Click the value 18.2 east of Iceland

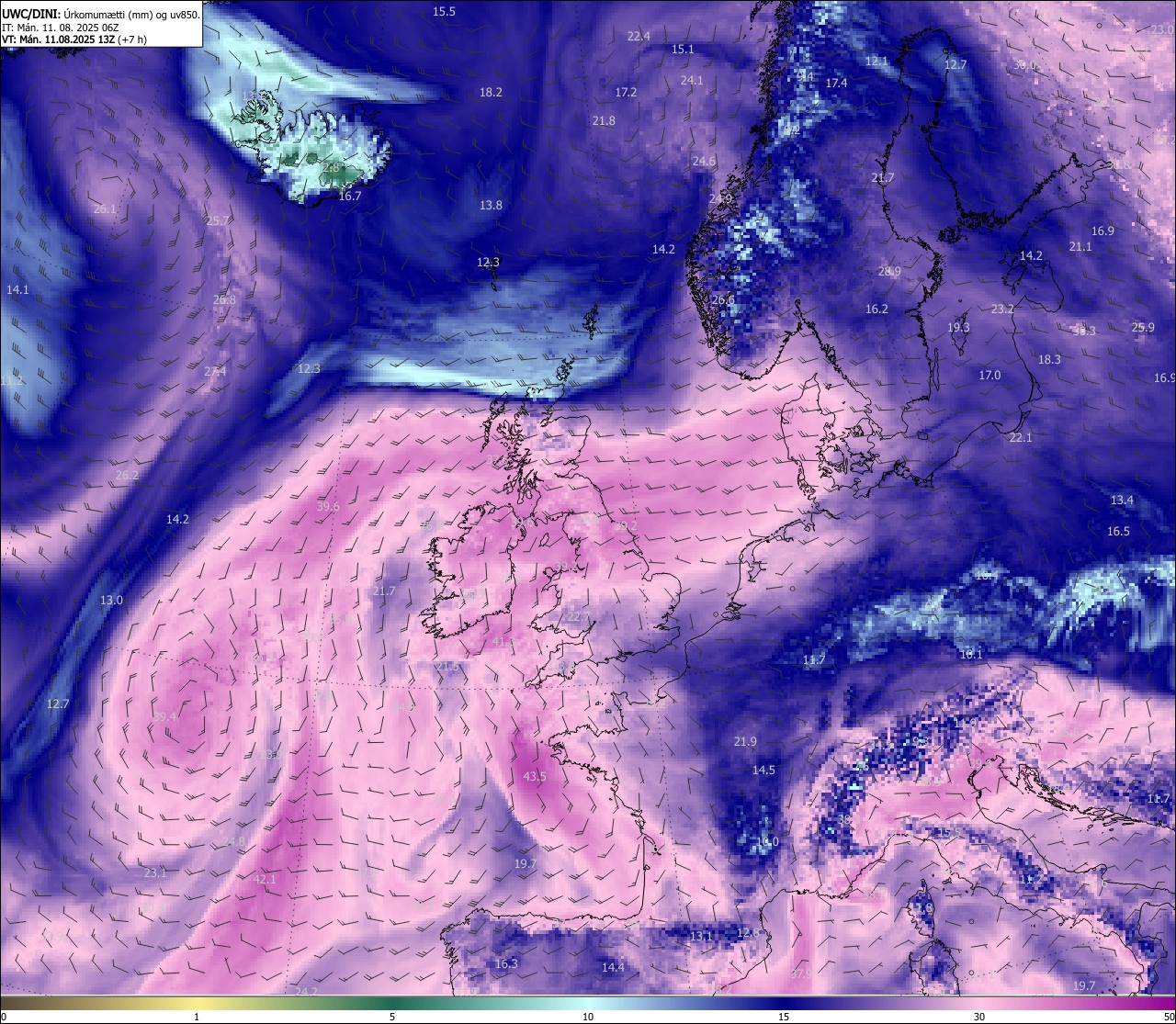click(x=491, y=92)
